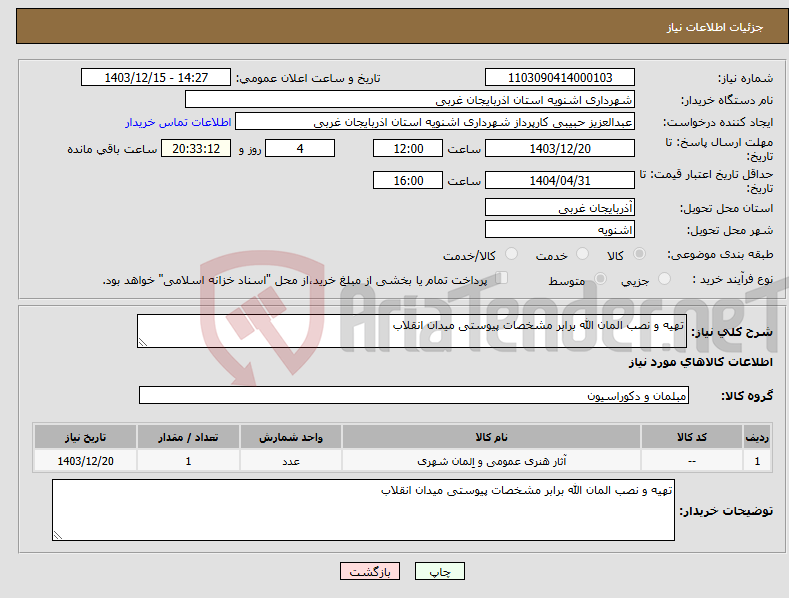Click the بازگشت (back) button
This screenshot has height=598, width=789.
[370, 571]
